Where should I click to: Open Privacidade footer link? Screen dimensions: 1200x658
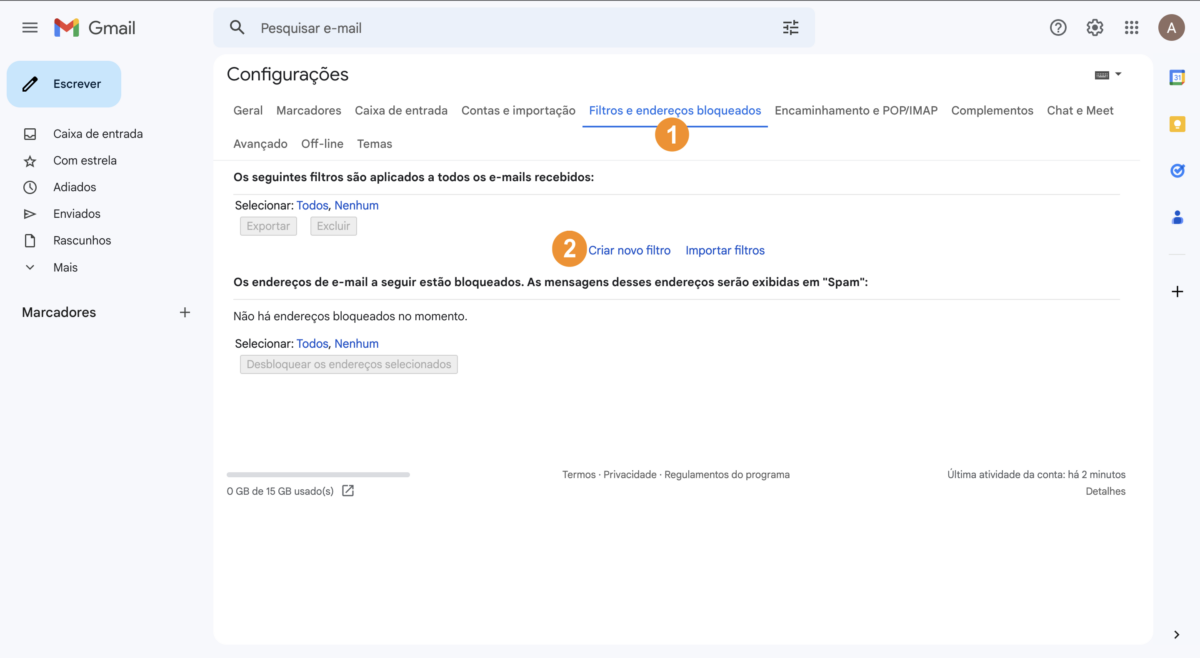630,474
